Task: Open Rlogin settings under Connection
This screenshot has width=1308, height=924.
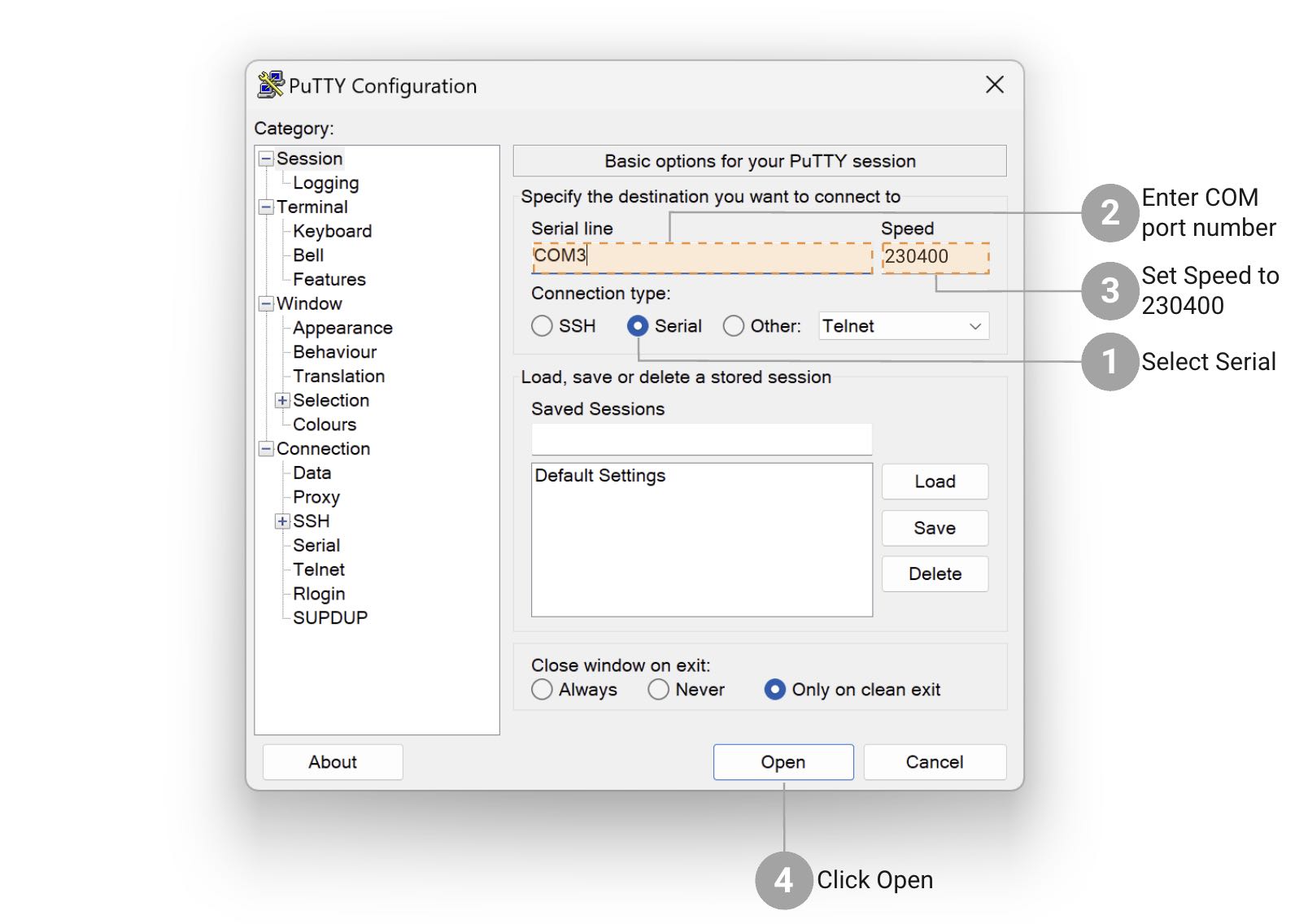Action: [319, 595]
